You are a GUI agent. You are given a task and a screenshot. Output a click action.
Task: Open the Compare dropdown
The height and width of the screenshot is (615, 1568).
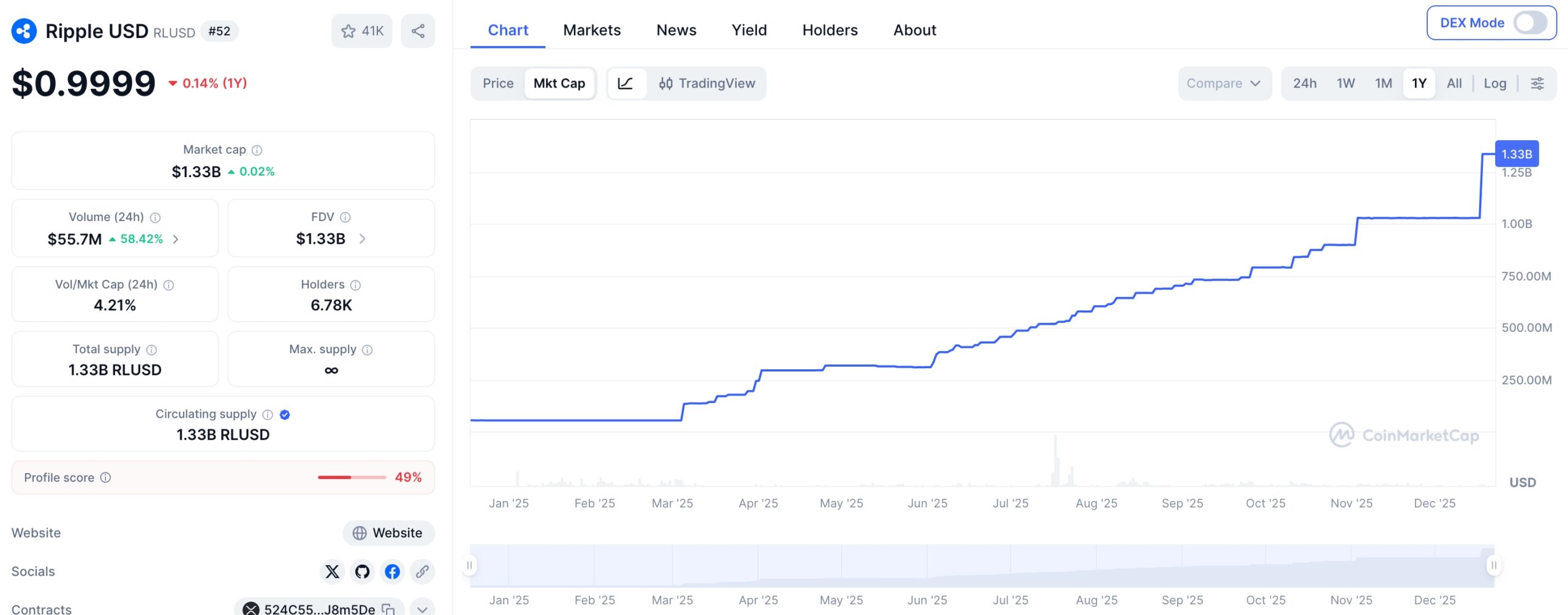pos(1224,83)
